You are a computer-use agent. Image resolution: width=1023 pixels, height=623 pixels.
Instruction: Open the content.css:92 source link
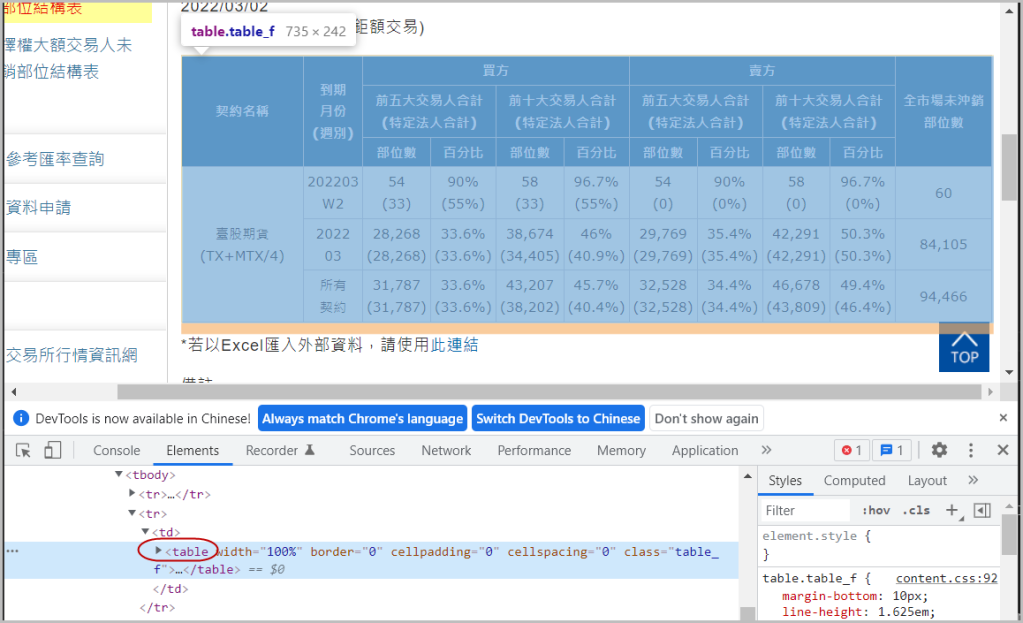click(946, 578)
